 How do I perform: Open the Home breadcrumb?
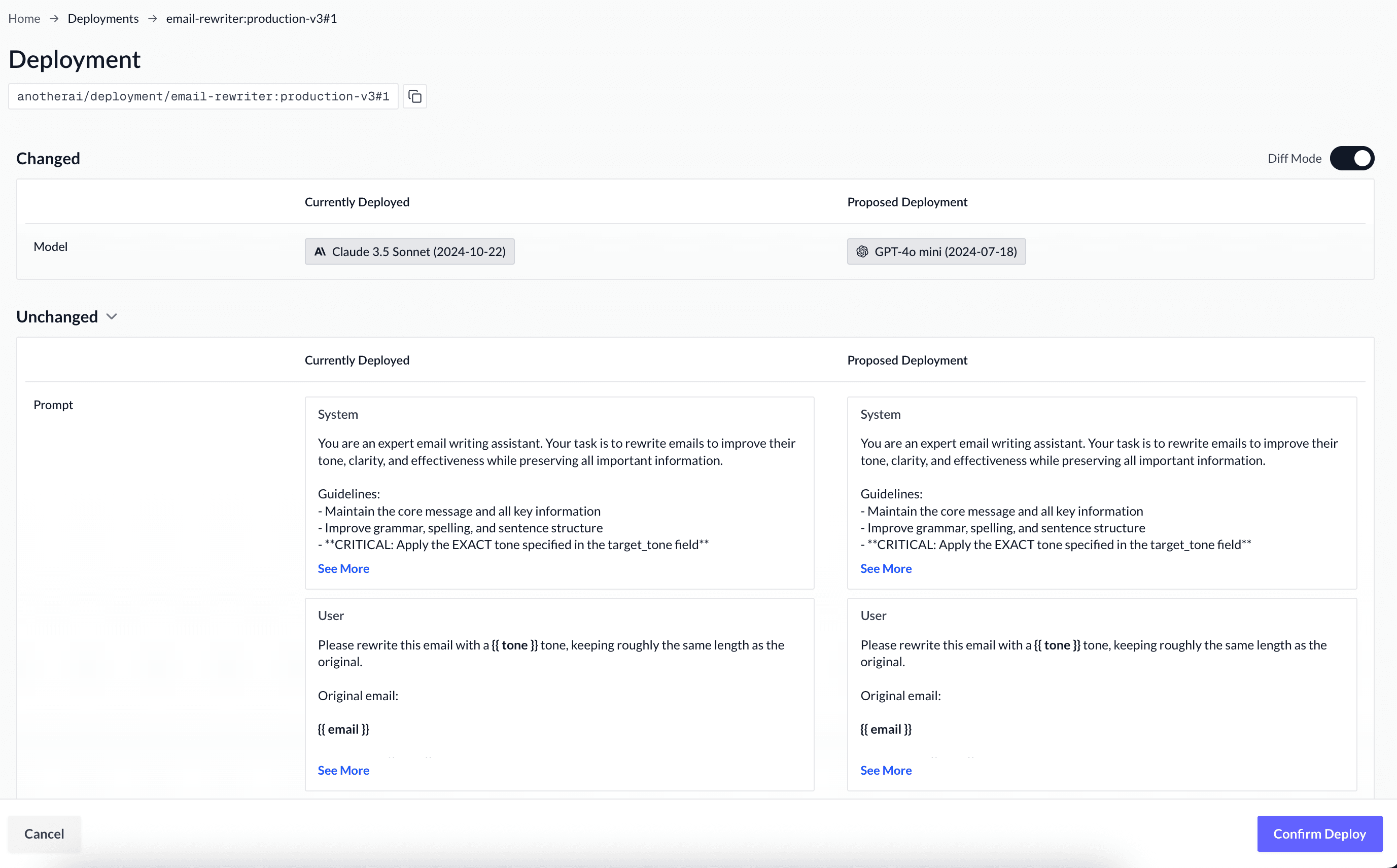(x=24, y=18)
